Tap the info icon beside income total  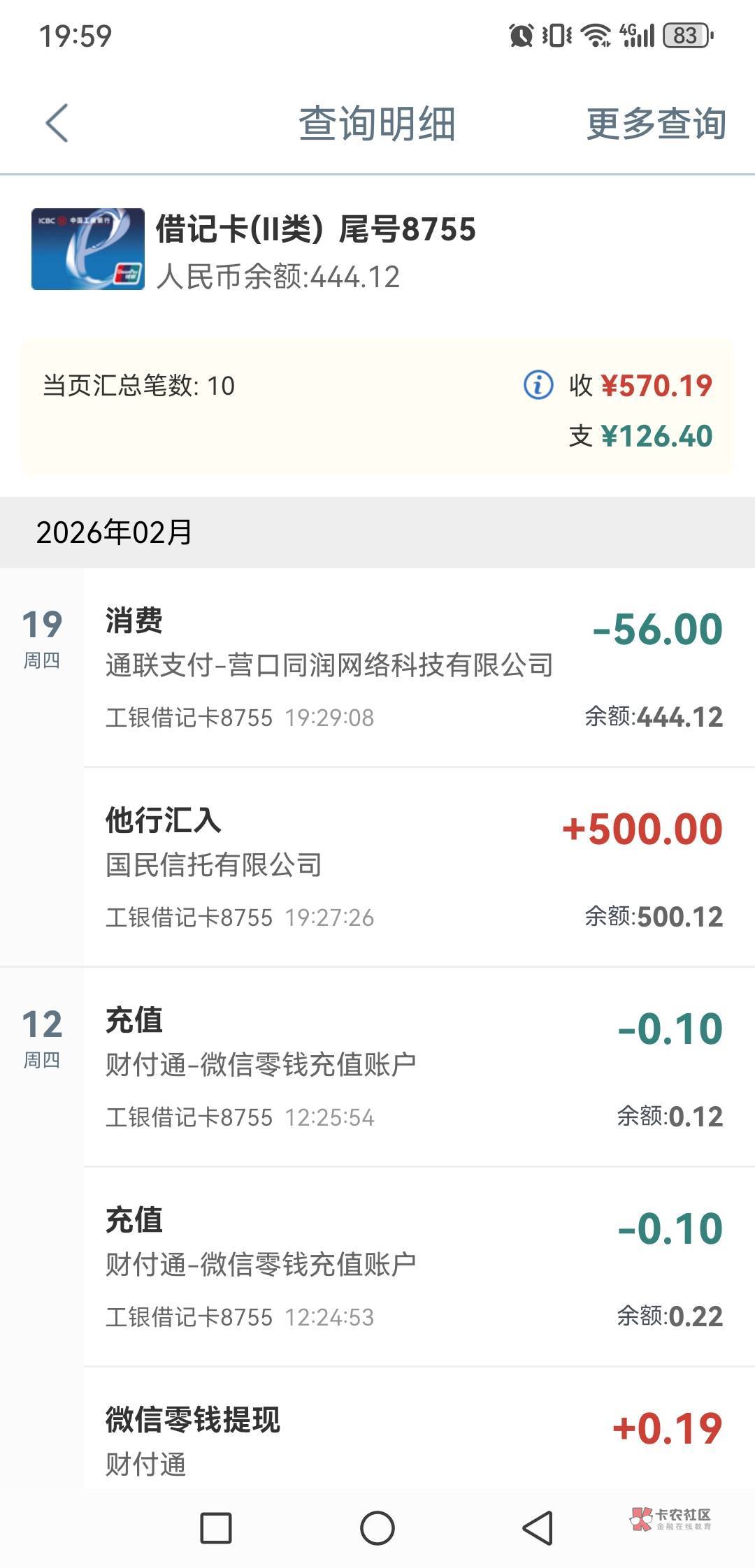click(538, 385)
